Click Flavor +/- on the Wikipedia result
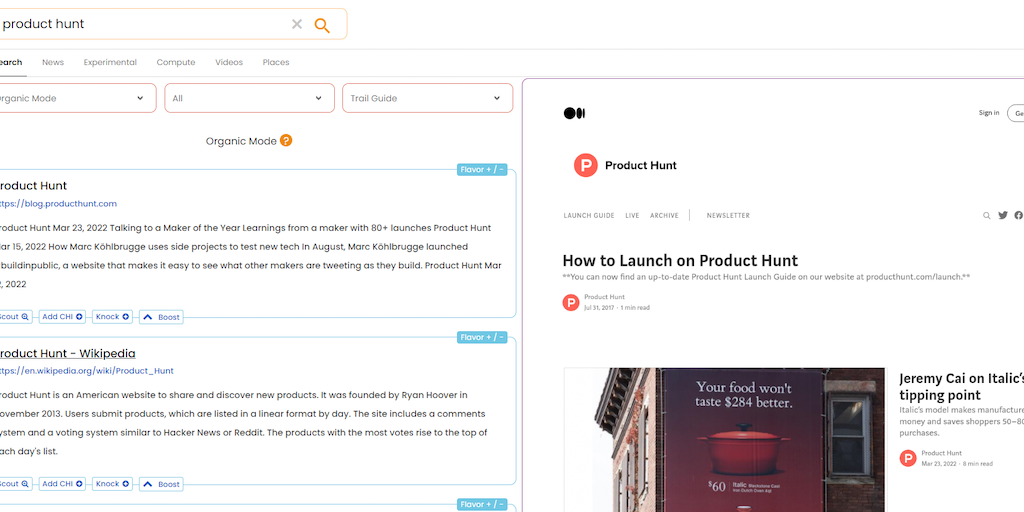The image size is (1024, 512). point(482,338)
